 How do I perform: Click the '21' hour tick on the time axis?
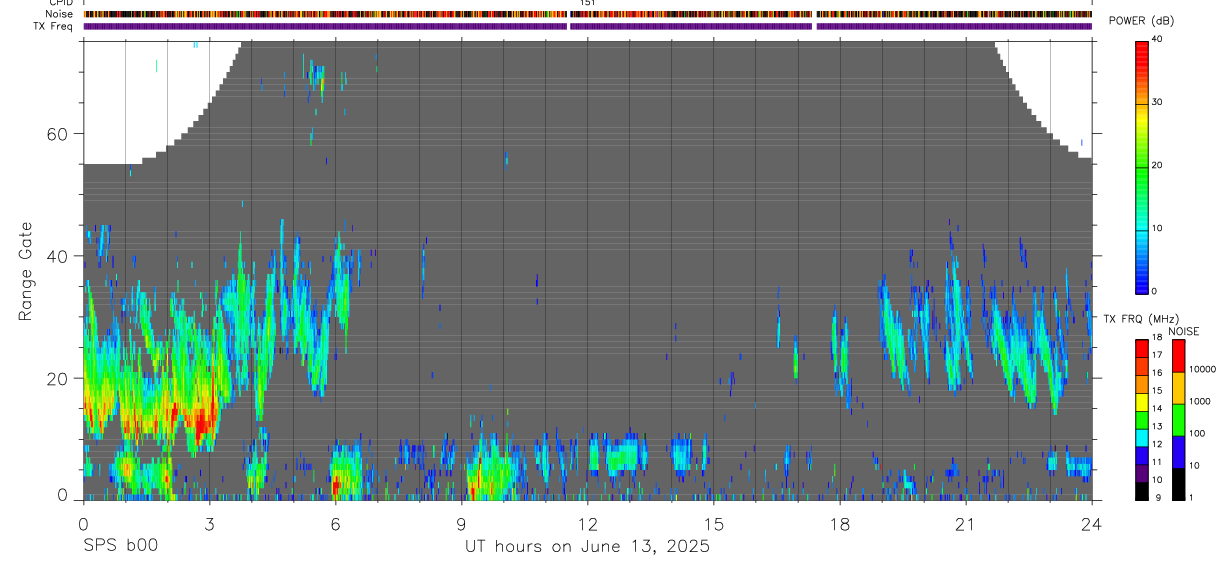point(966,524)
